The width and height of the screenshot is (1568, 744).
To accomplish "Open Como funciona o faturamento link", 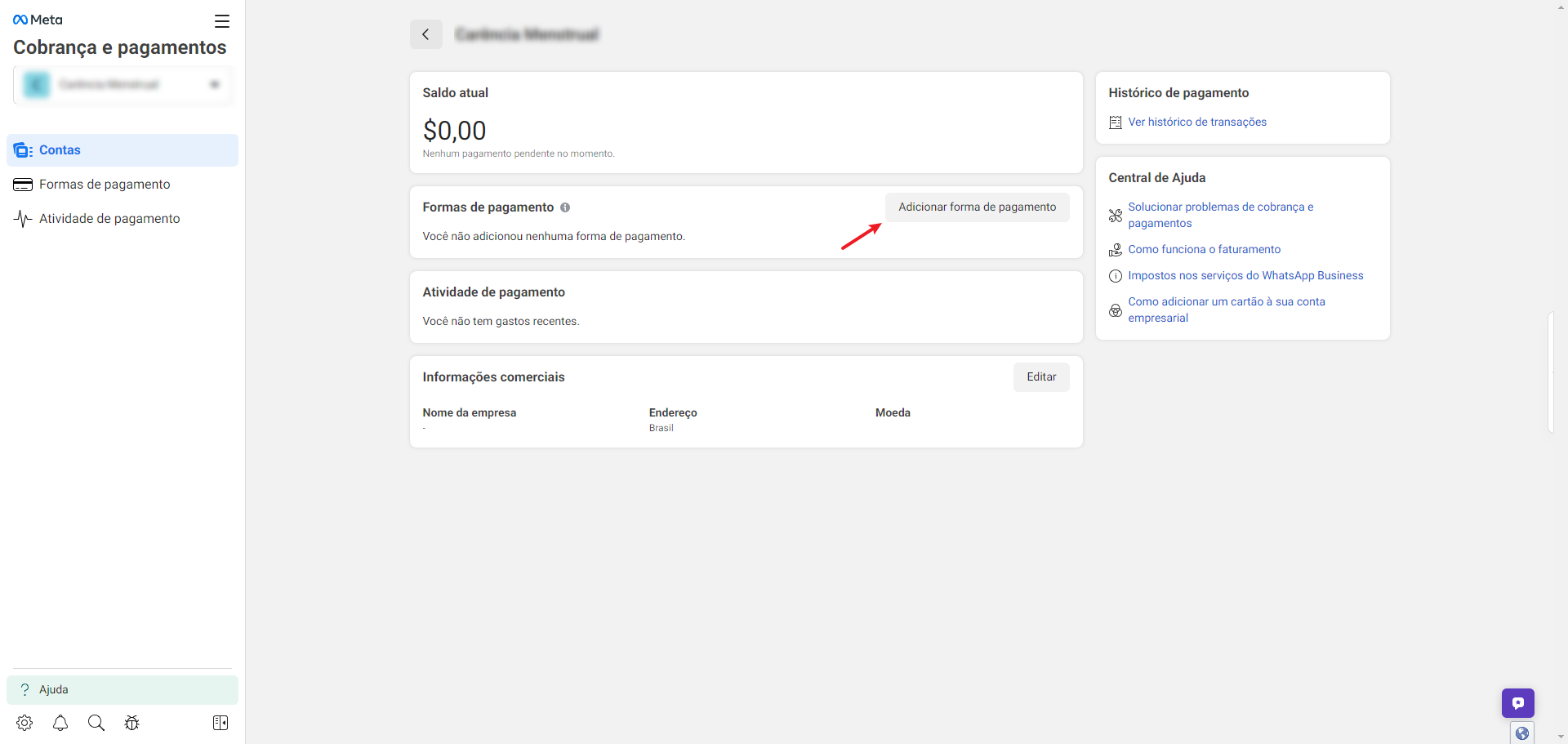I will click(1204, 250).
